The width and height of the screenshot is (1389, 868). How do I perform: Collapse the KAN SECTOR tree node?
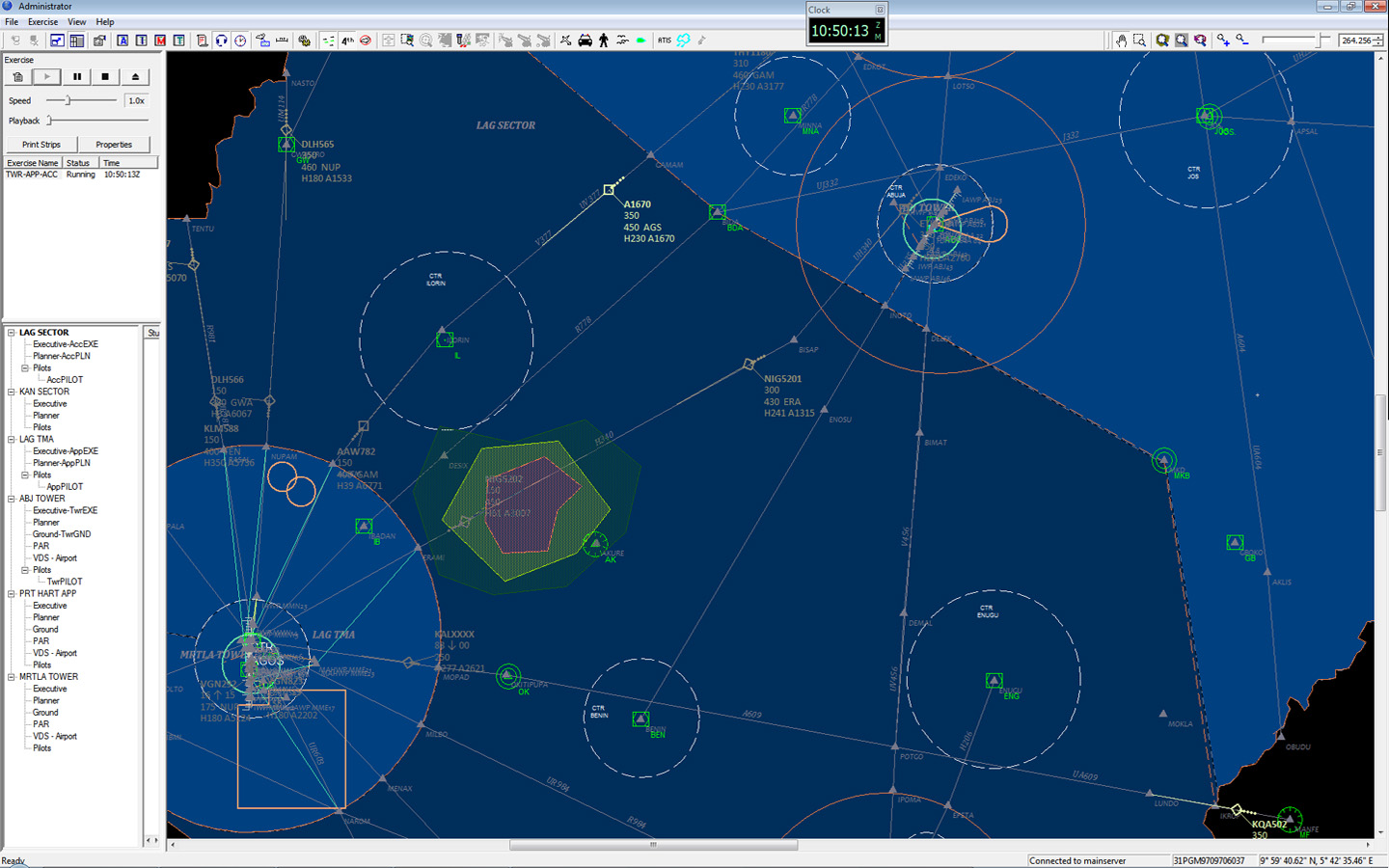(12, 392)
